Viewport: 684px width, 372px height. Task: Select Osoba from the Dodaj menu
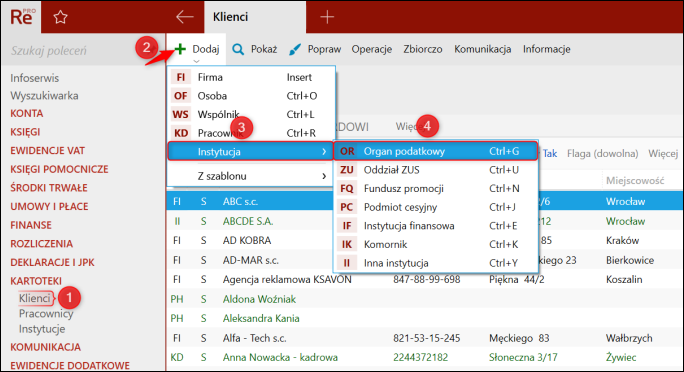[251, 96]
